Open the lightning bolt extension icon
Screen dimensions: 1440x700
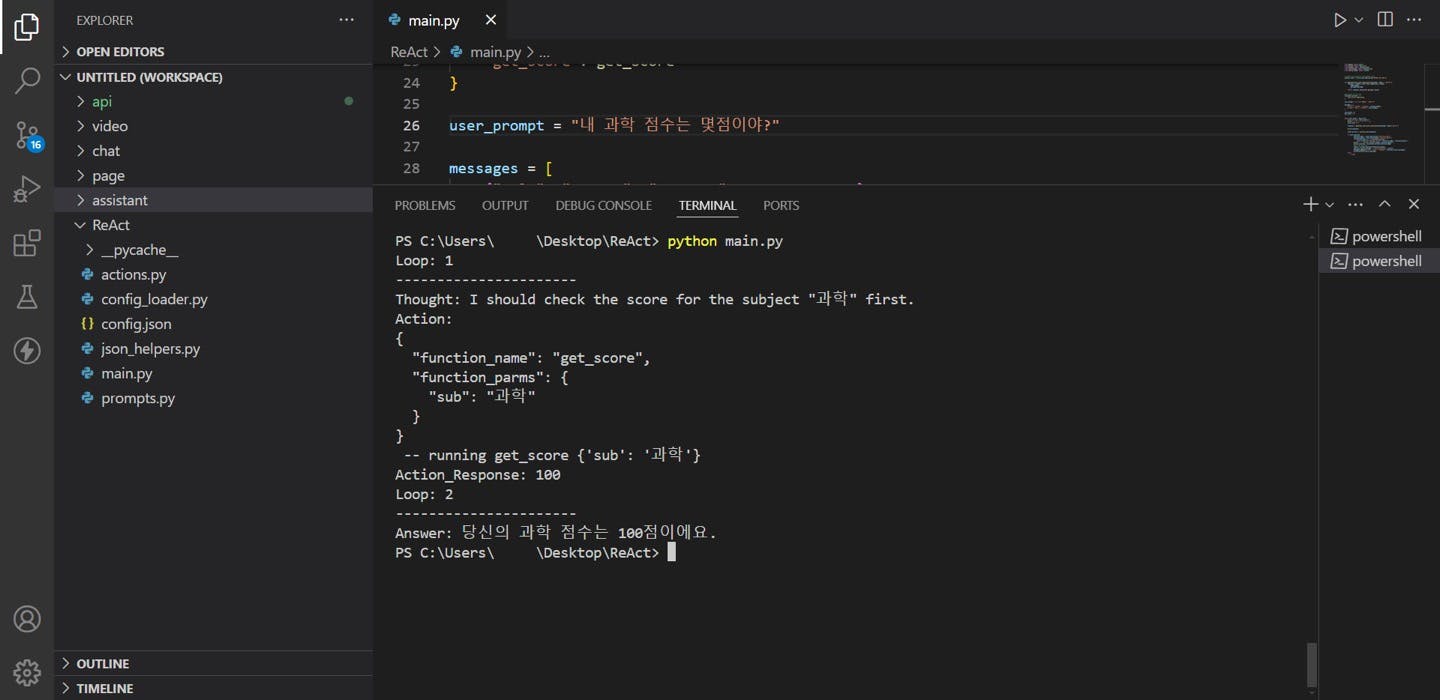tap(27, 351)
